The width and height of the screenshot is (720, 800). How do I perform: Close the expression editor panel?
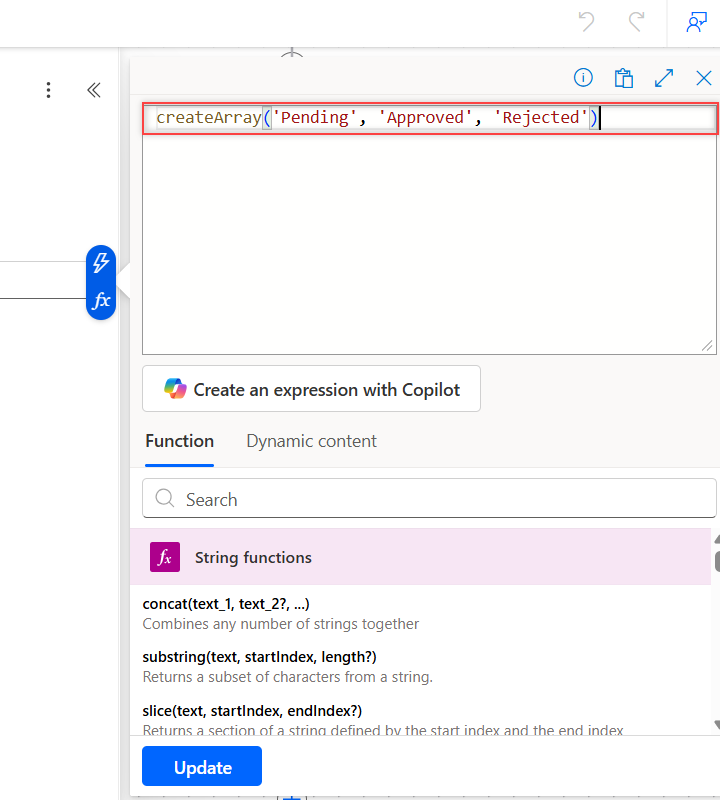(x=704, y=78)
